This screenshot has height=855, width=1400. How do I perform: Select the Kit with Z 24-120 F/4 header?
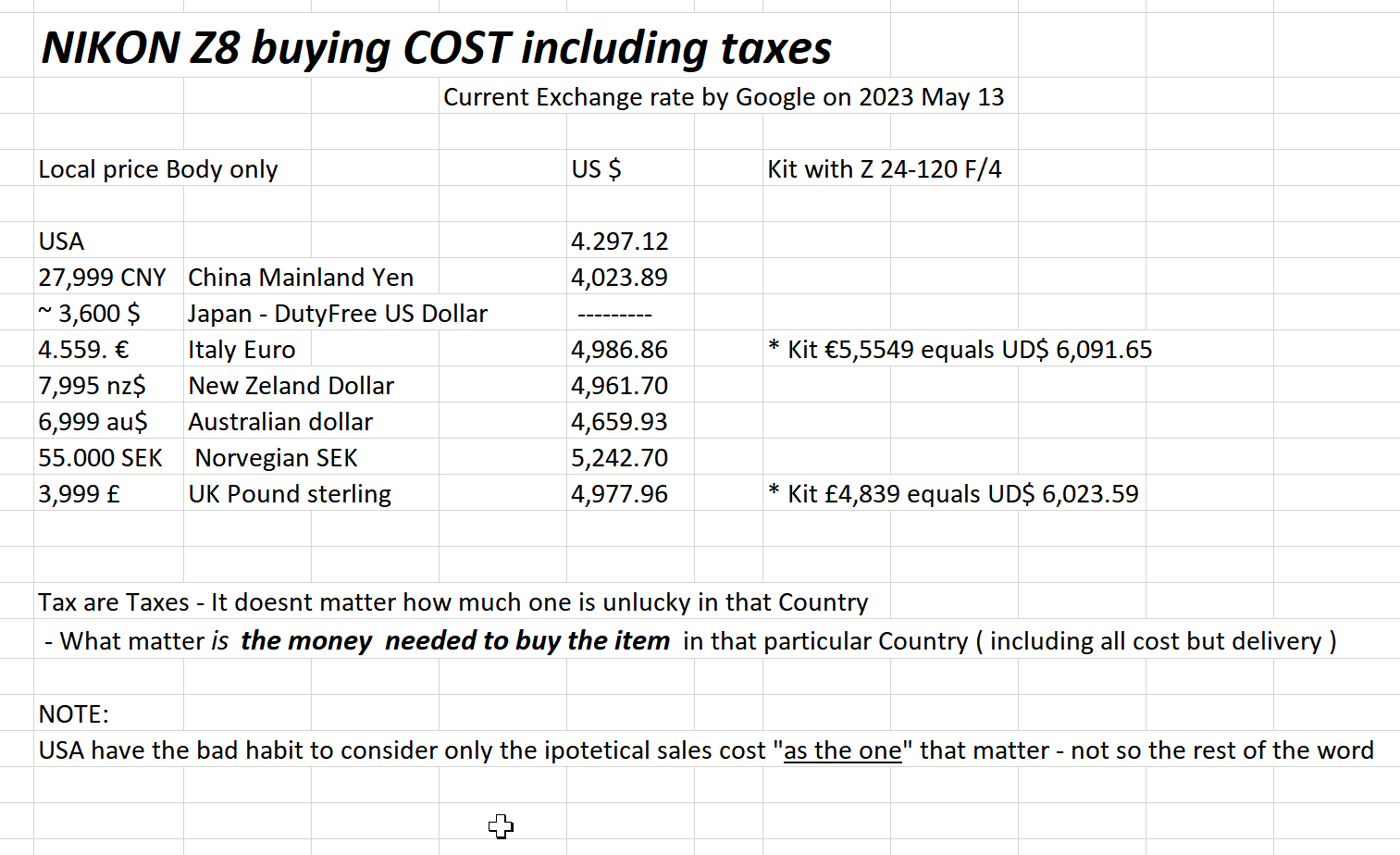(884, 169)
